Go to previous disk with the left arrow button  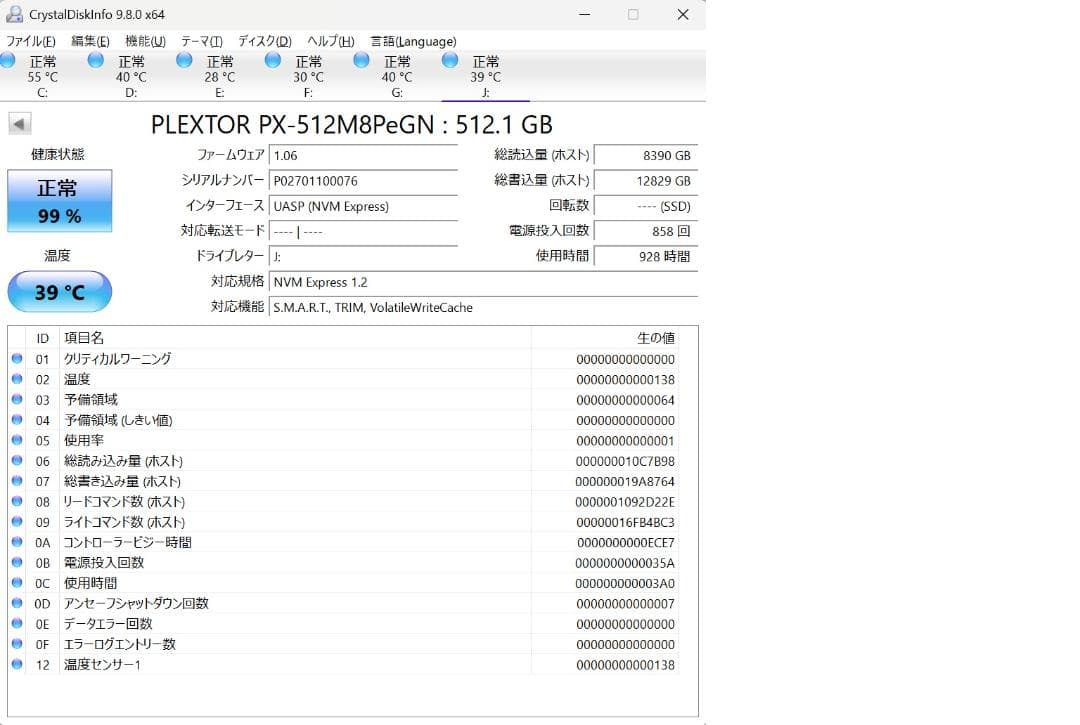pos(19,124)
